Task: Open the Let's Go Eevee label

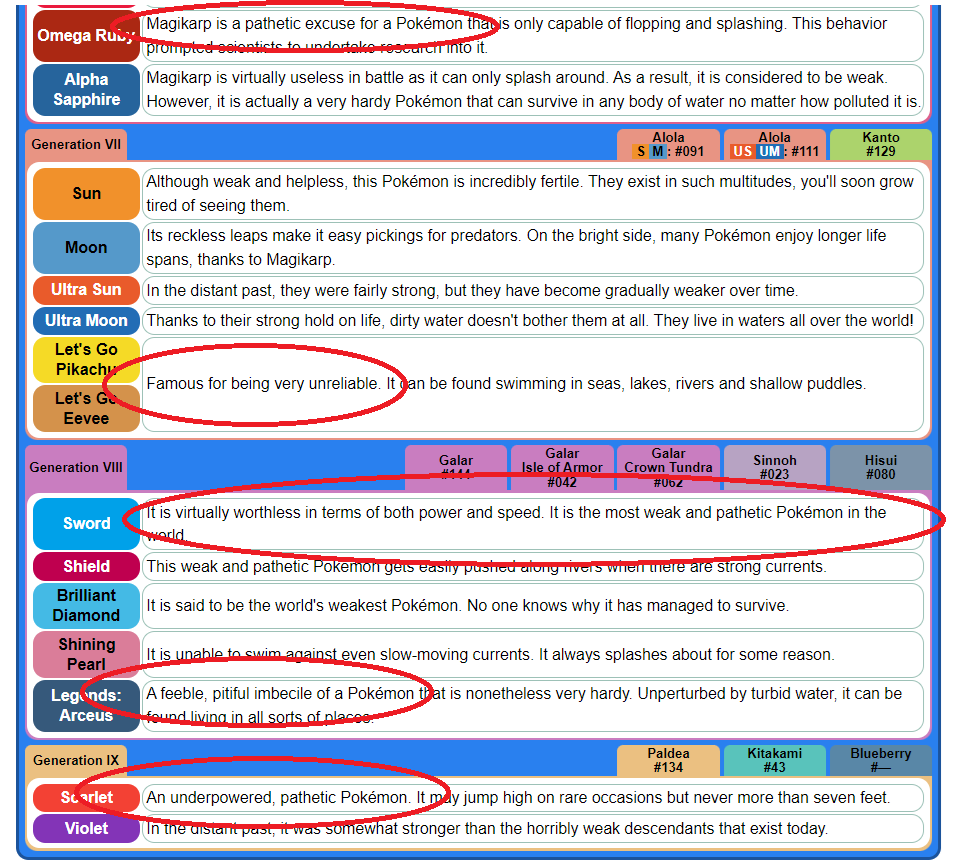Action: [x=86, y=408]
